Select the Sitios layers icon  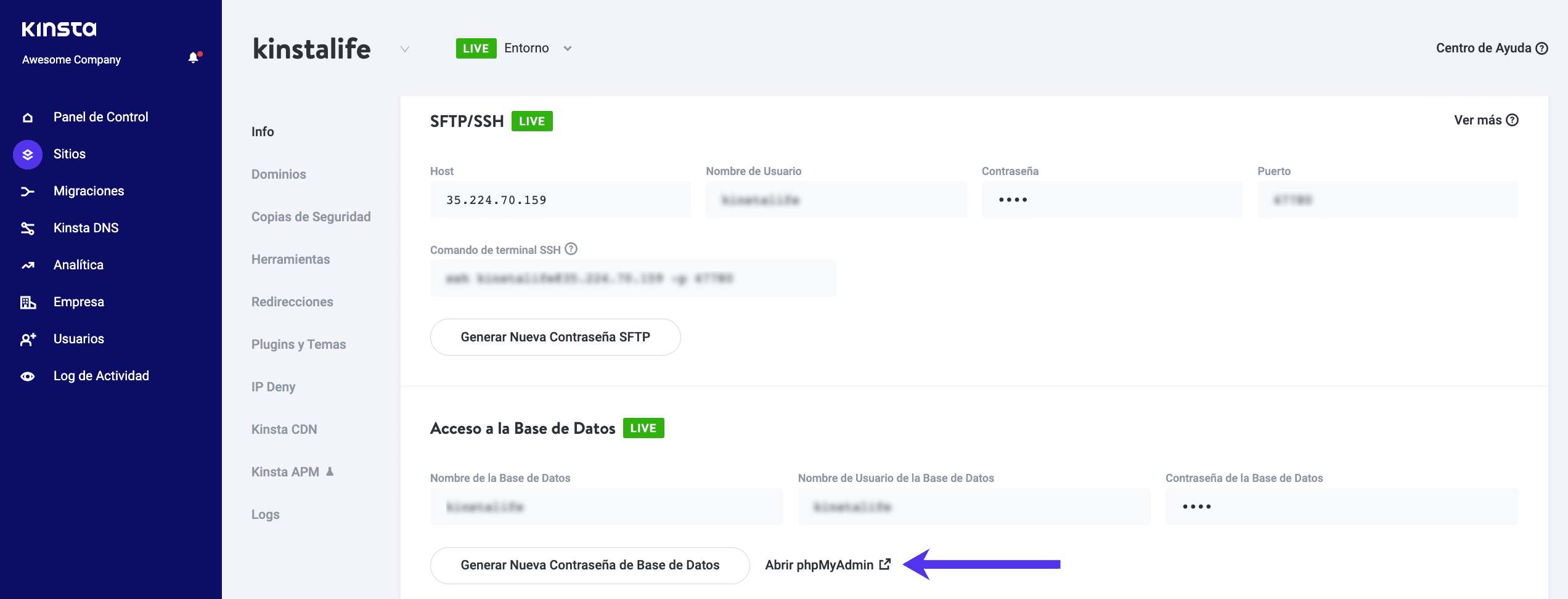point(28,155)
